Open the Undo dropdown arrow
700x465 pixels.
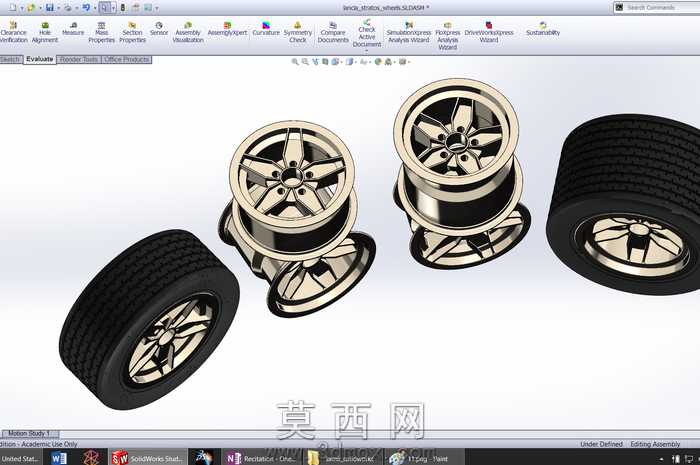(95, 8)
